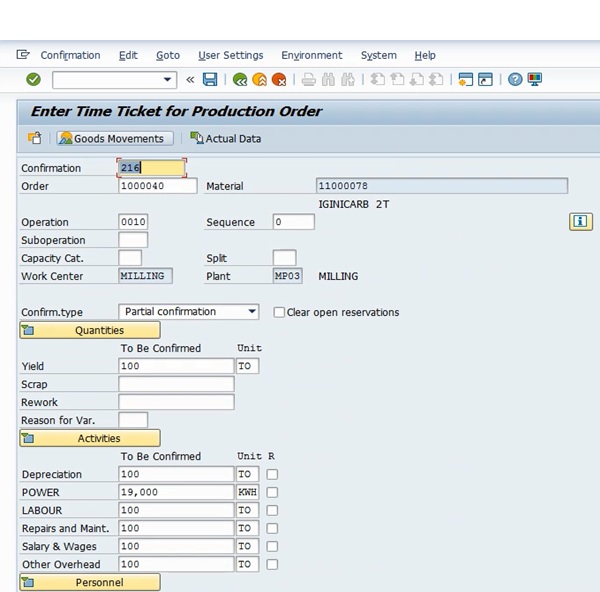Viewport: 600px width, 592px height.
Task: Open the System menu
Action: pos(379,55)
